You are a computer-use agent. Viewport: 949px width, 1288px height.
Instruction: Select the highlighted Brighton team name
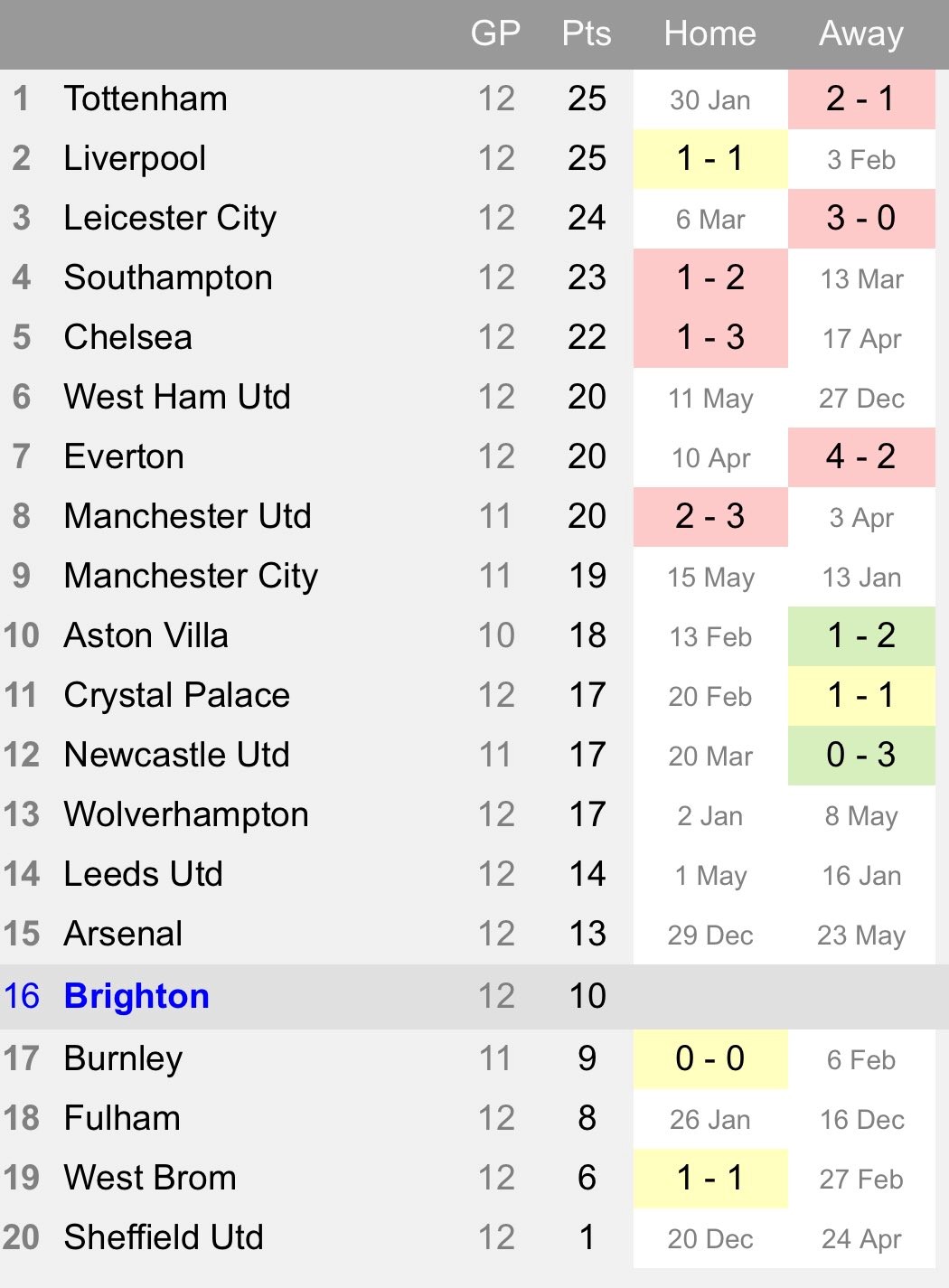click(x=136, y=996)
